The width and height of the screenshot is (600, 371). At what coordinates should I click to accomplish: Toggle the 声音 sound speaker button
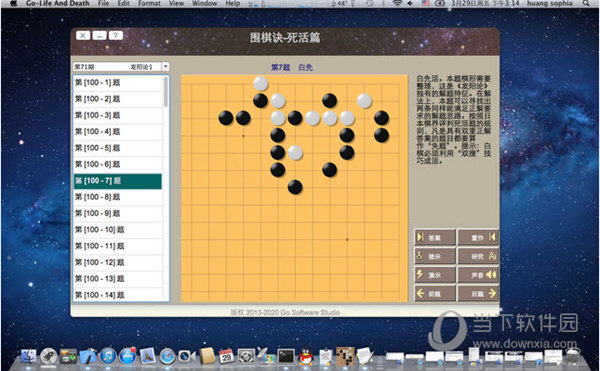(478, 275)
